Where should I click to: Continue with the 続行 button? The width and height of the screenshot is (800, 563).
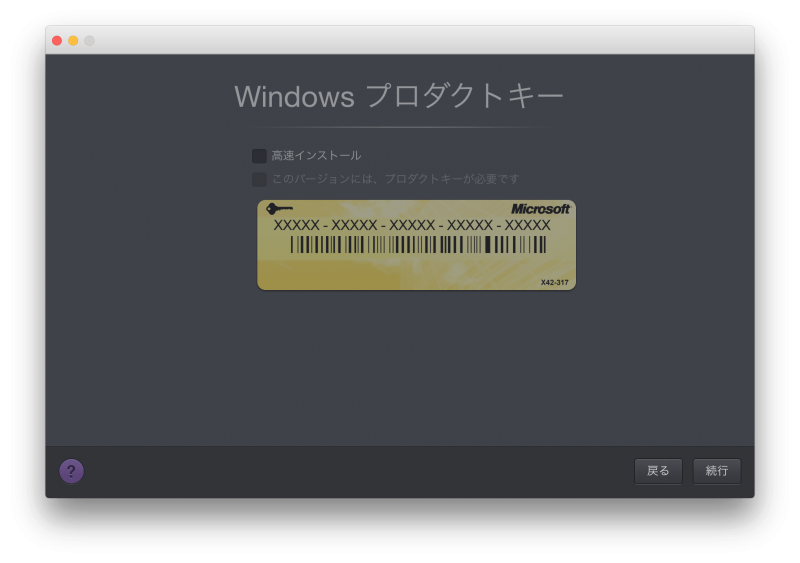tap(717, 471)
